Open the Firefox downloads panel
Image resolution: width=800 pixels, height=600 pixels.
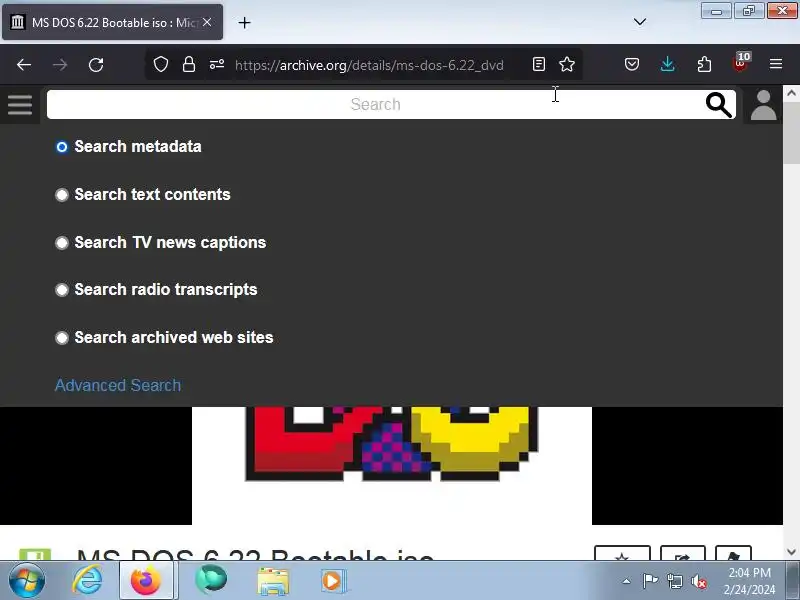[x=667, y=64]
